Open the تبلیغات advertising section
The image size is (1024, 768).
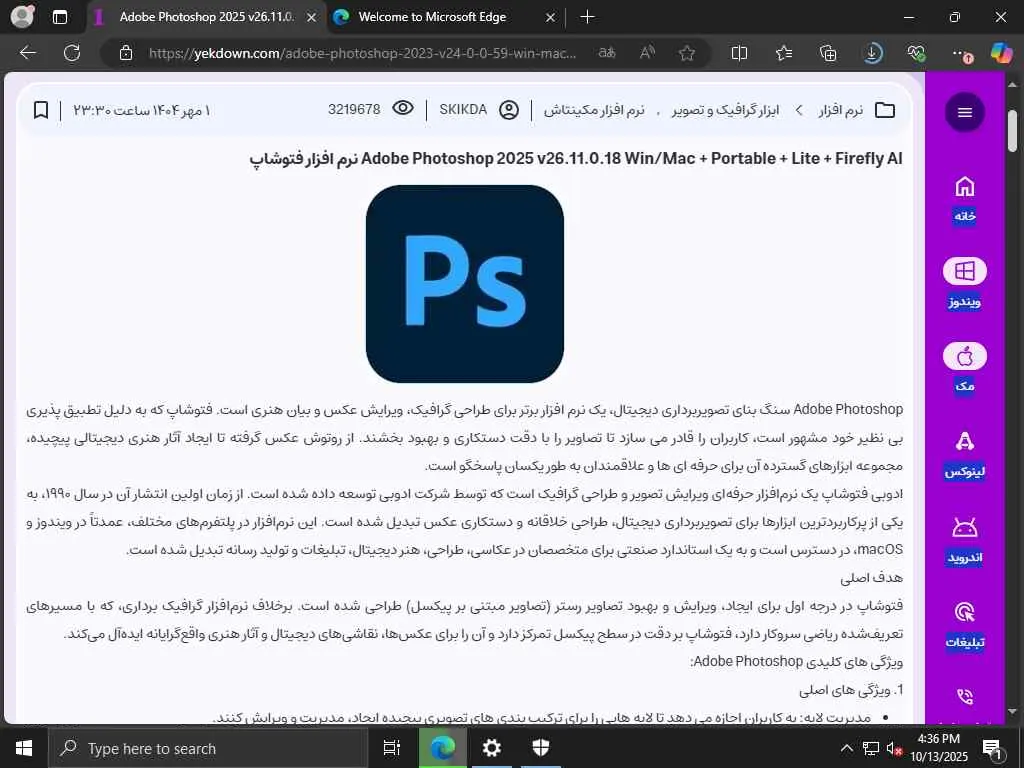click(965, 626)
